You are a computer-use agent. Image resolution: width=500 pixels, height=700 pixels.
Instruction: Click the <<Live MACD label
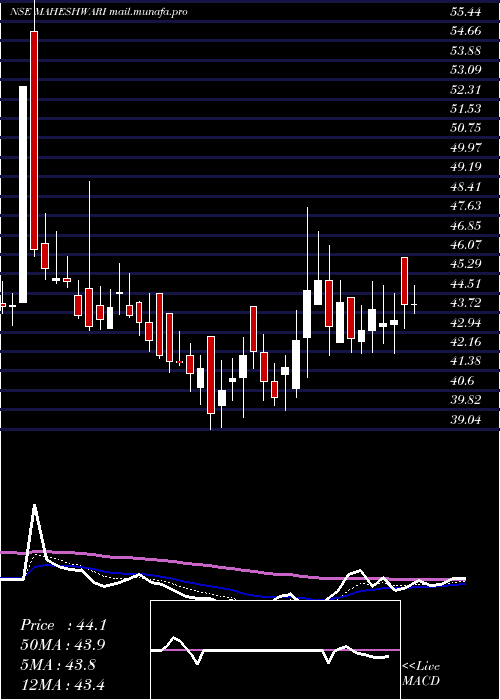point(421,674)
